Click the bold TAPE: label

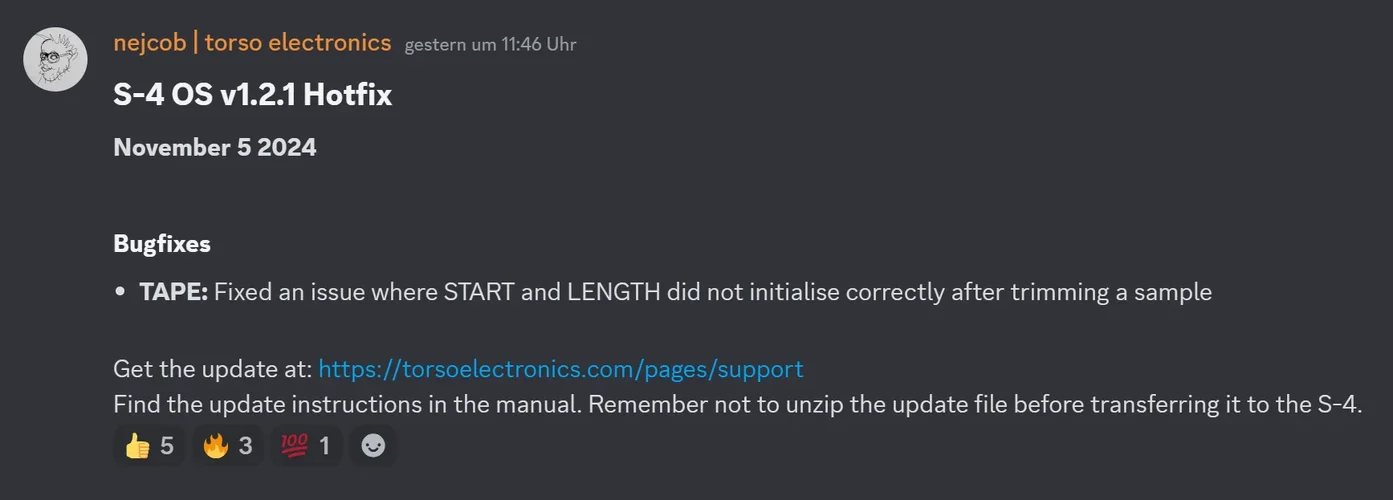coord(173,292)
